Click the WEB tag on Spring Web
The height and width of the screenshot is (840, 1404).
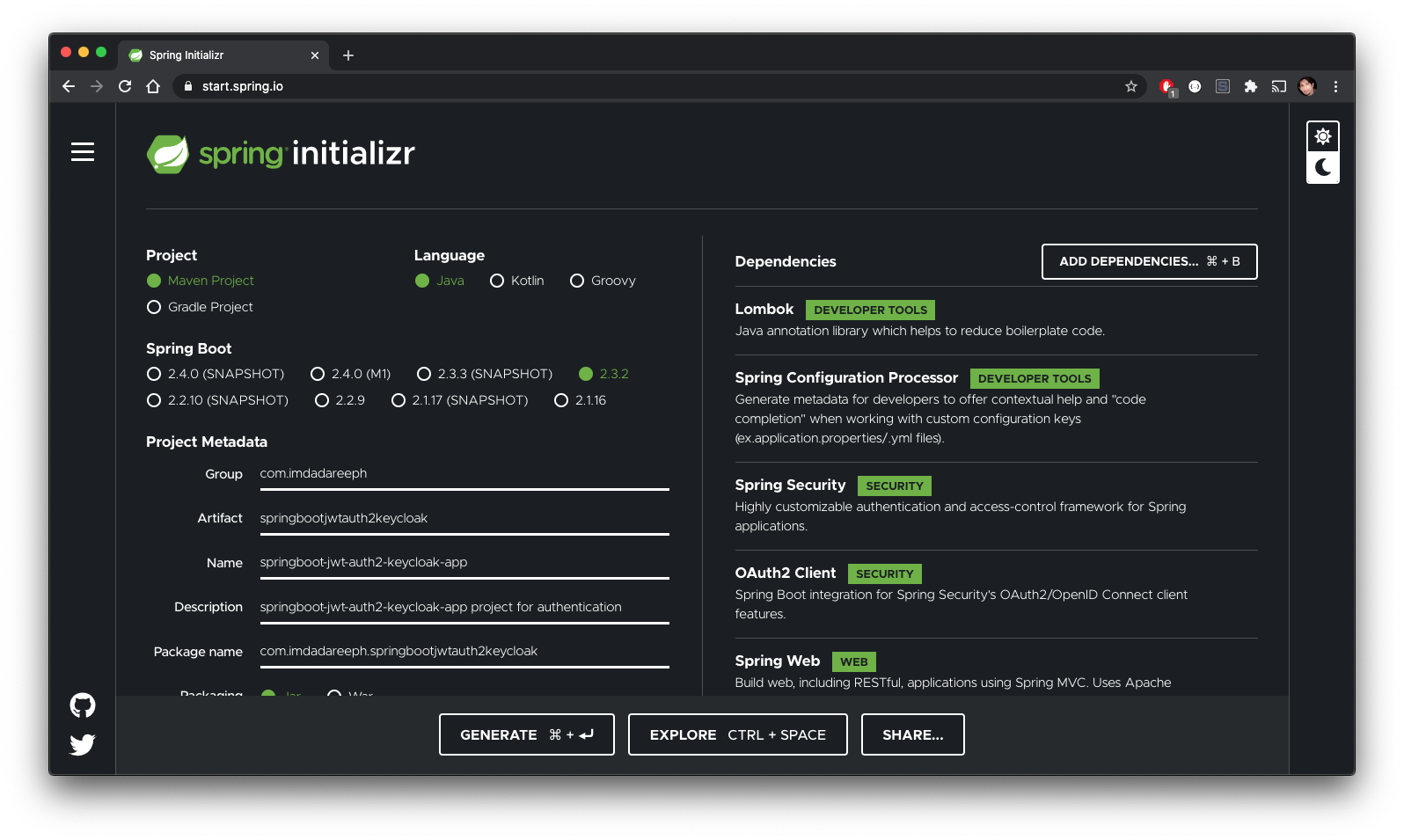click(853, 662)
